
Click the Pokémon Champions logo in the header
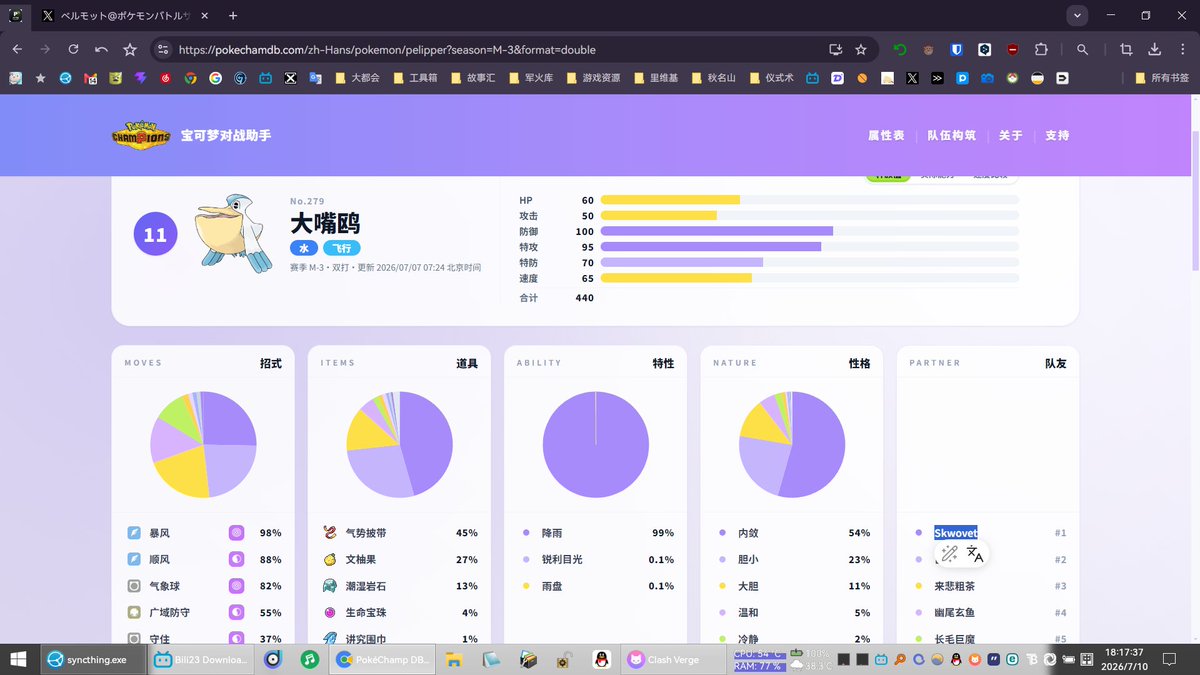point(140,136)
